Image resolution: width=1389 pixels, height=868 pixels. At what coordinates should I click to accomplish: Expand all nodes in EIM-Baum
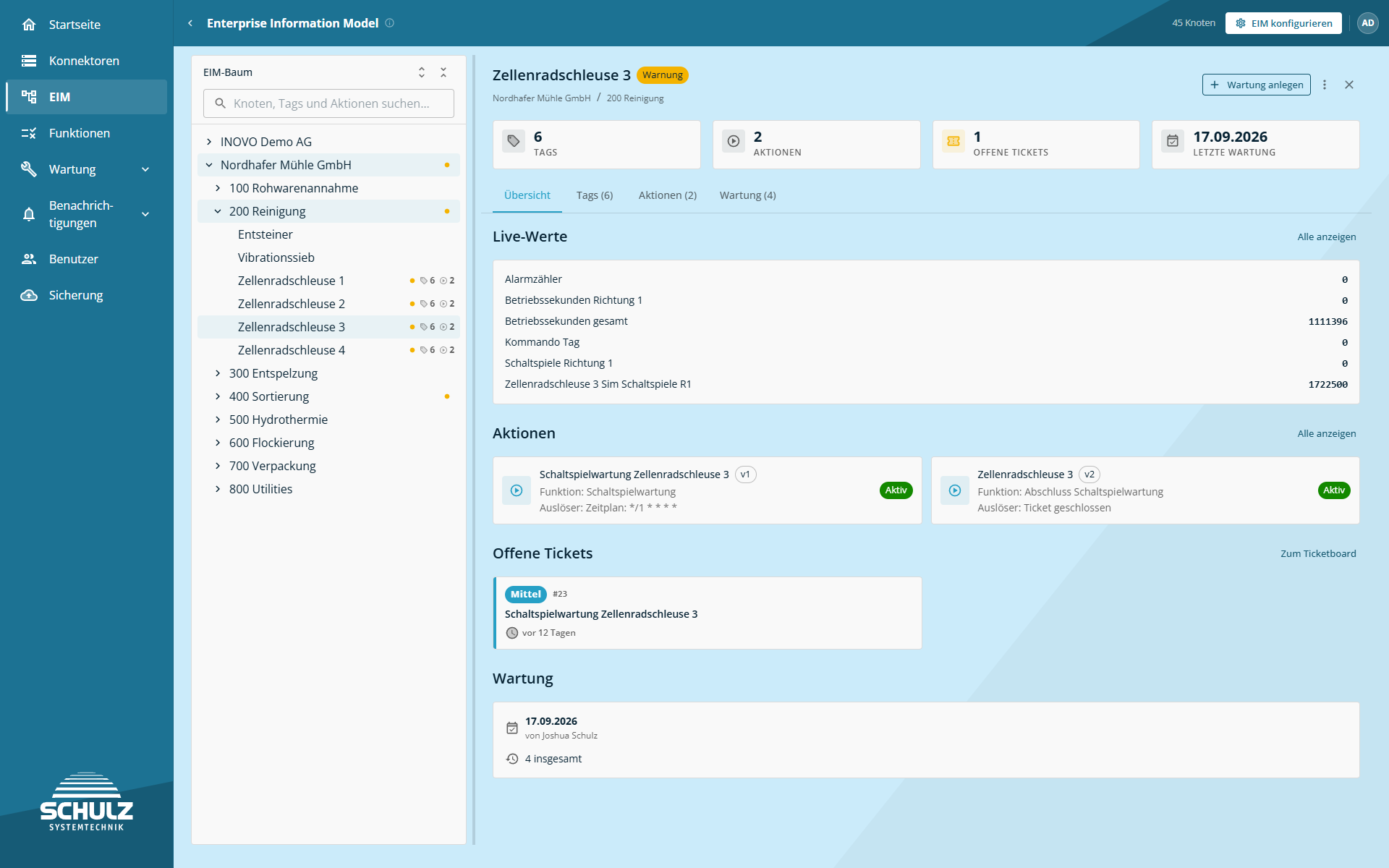(x=422, y=72)
